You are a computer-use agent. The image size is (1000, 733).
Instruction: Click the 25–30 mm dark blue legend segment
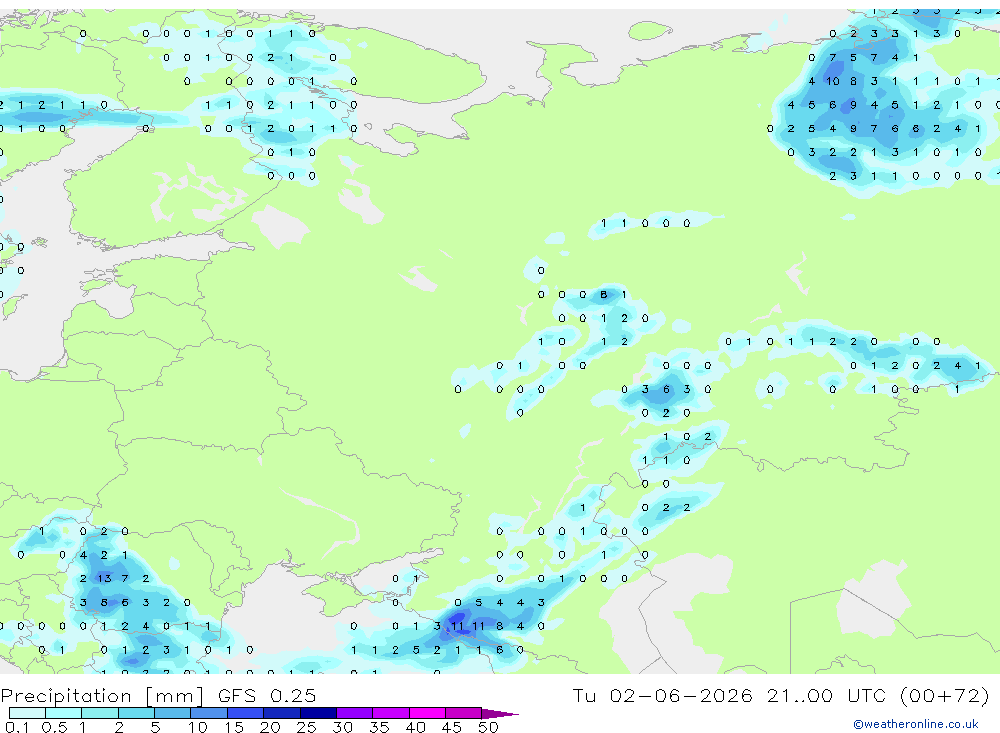pos(318,713)
